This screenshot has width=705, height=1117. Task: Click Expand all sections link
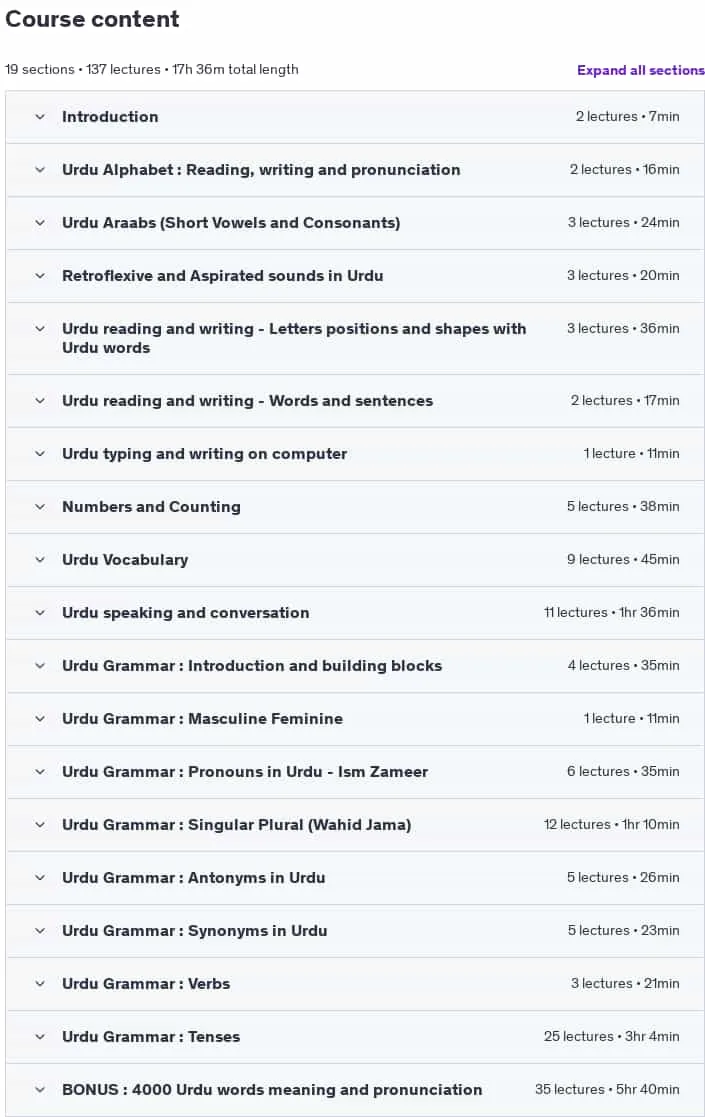pos(640,71)
